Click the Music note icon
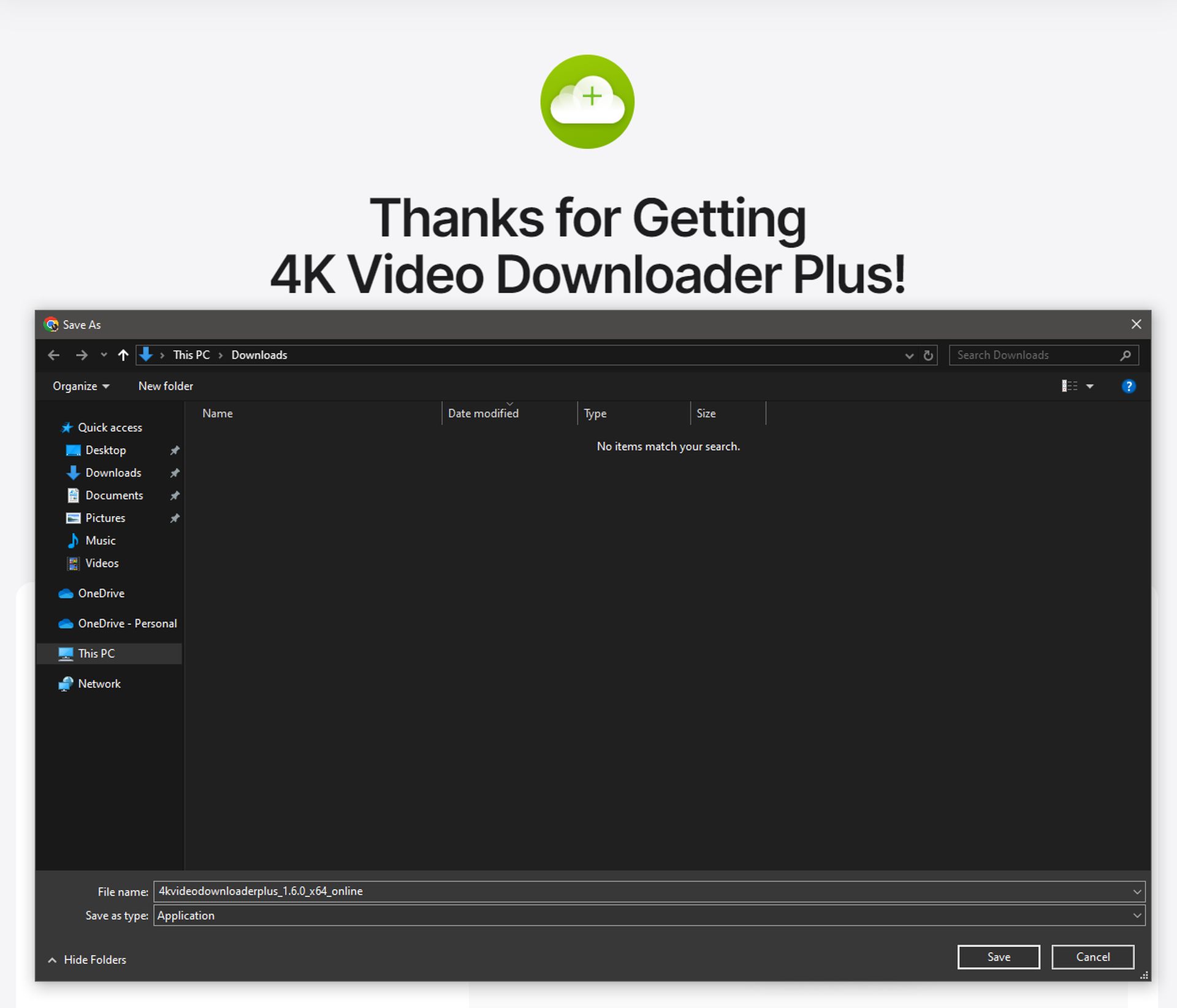 click(x=73, y=541)
